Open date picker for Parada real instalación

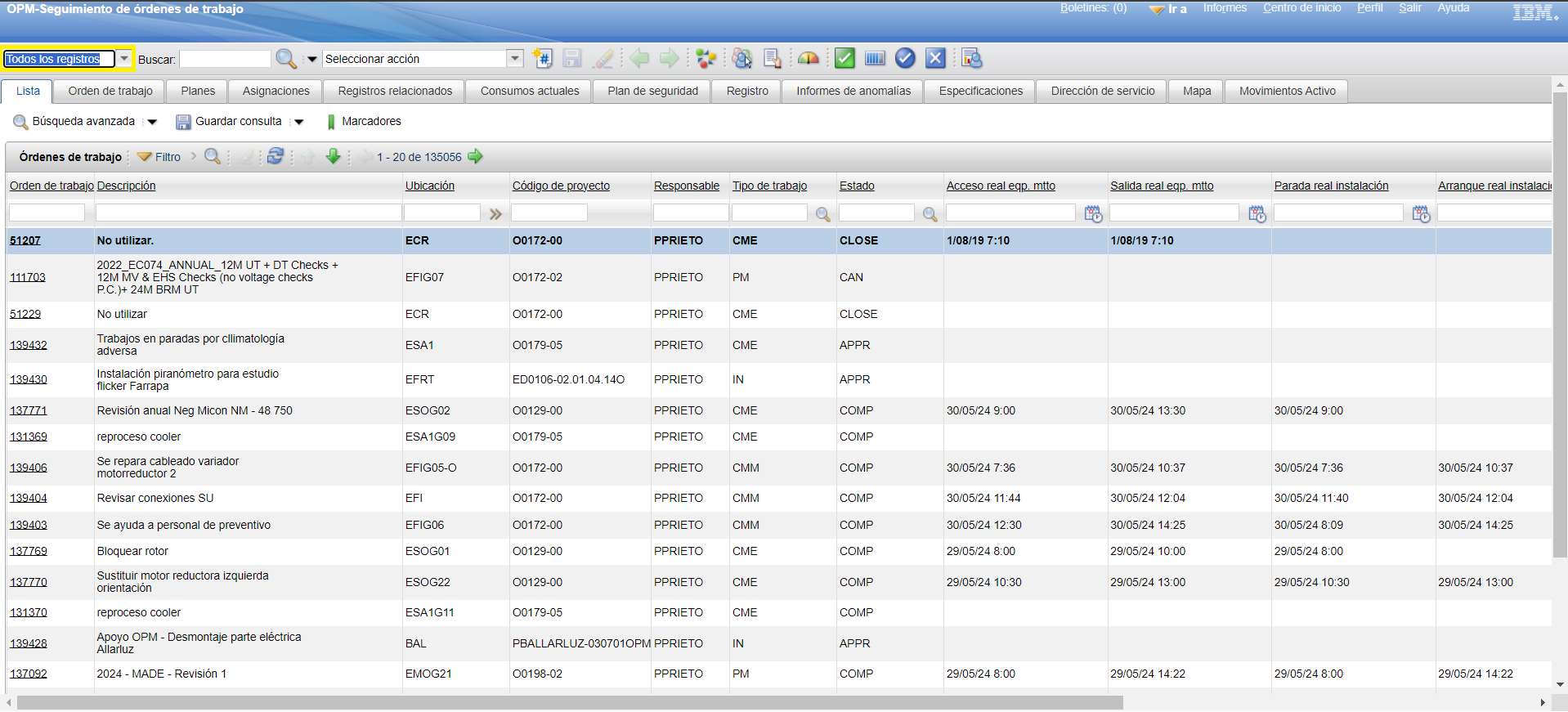pos(1422,214)
